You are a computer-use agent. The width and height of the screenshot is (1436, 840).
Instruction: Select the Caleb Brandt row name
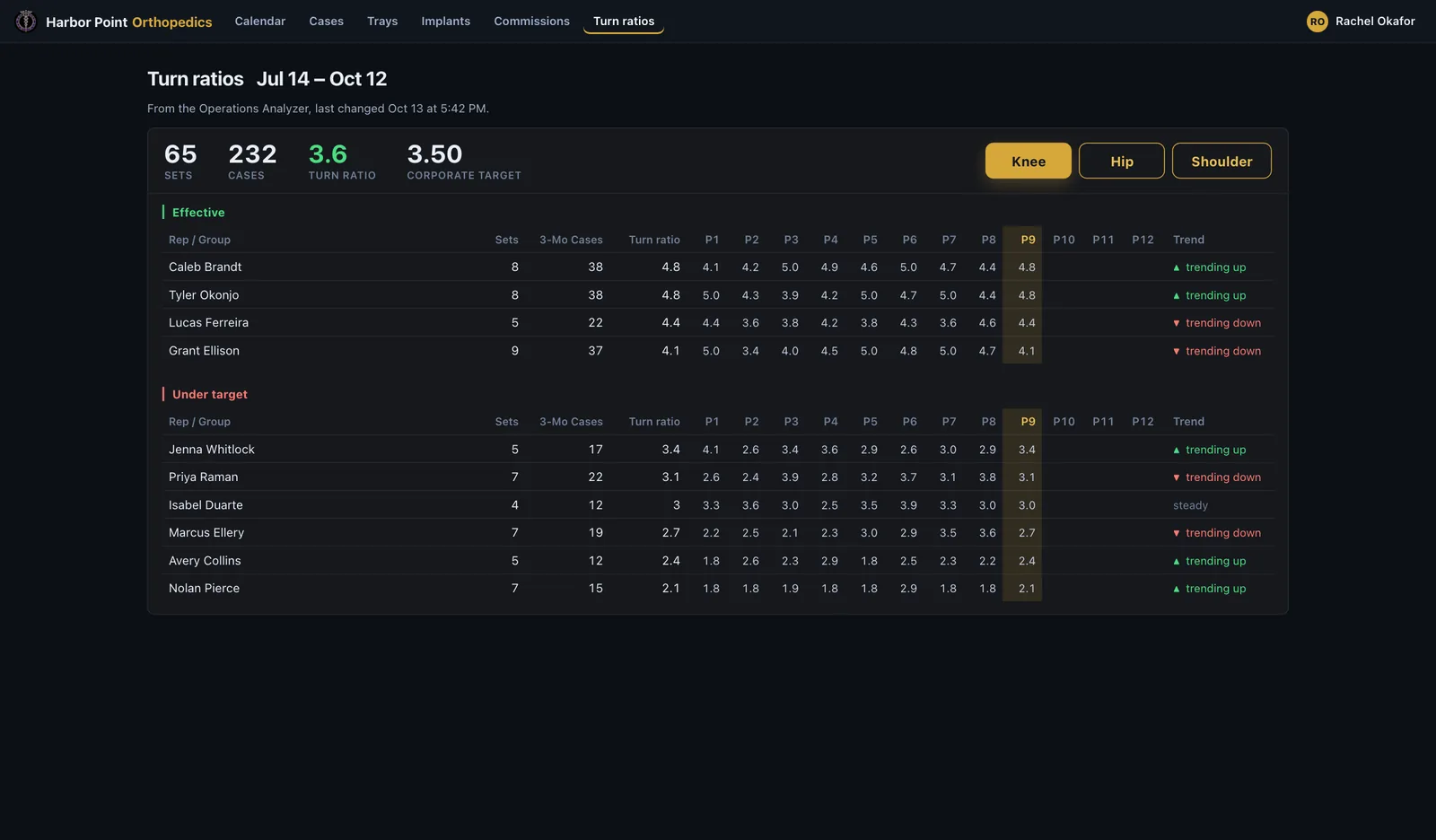206,267
